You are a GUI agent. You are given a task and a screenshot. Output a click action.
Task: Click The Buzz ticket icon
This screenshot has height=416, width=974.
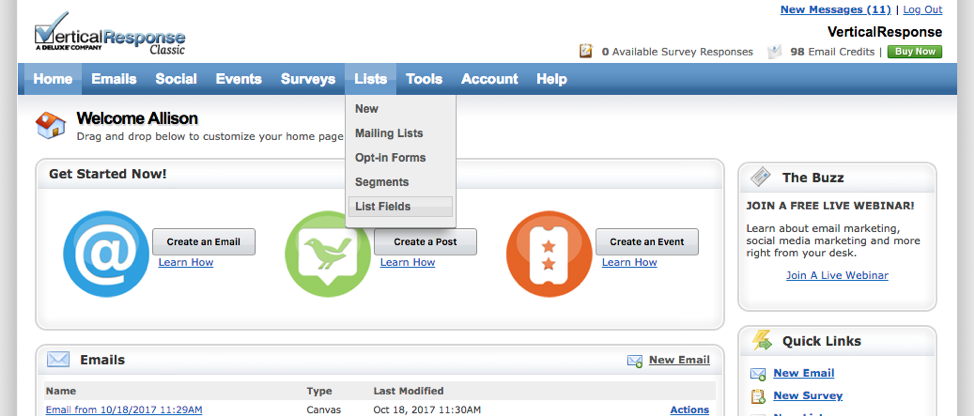(x=761, y=178)
